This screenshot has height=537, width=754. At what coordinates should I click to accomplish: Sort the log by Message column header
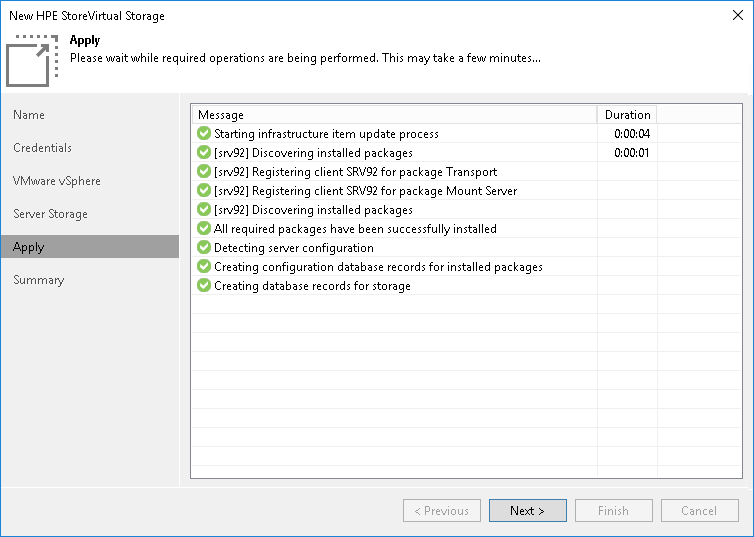click(x=395, y=115)
